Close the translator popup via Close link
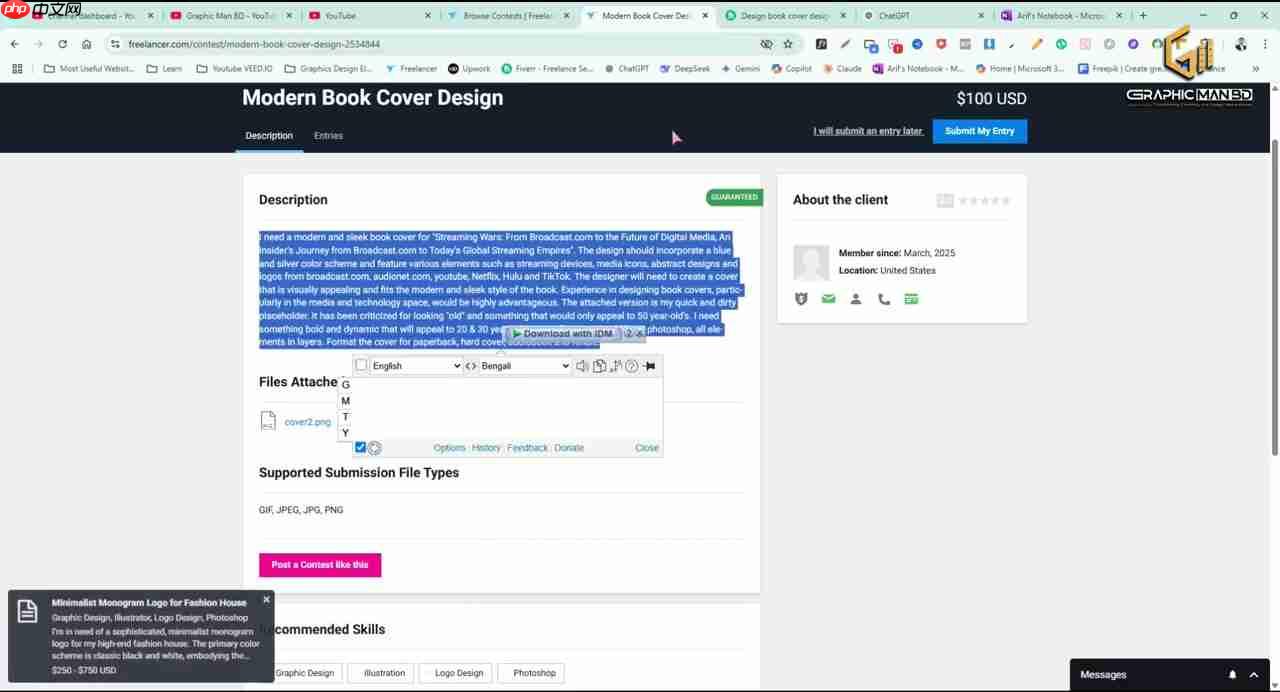Screen dimensions: 1280x692 (x=647, y=448)
